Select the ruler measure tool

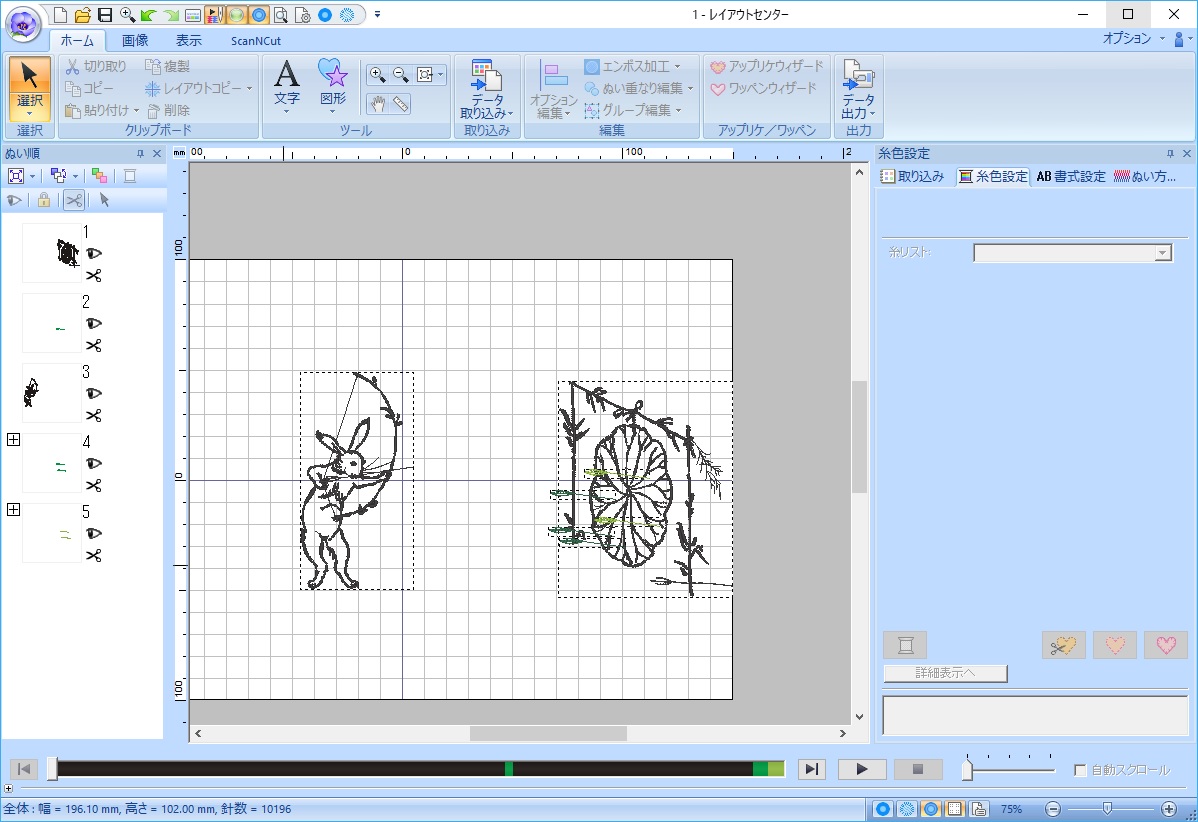pyautogui.click(x=400, y=104)
